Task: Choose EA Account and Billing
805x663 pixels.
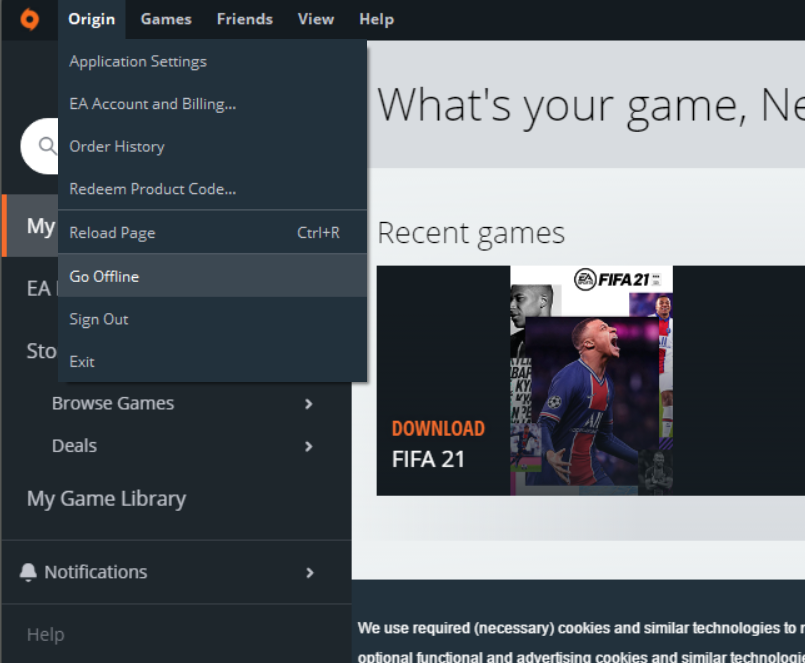Action: click(x=152, y=104)
